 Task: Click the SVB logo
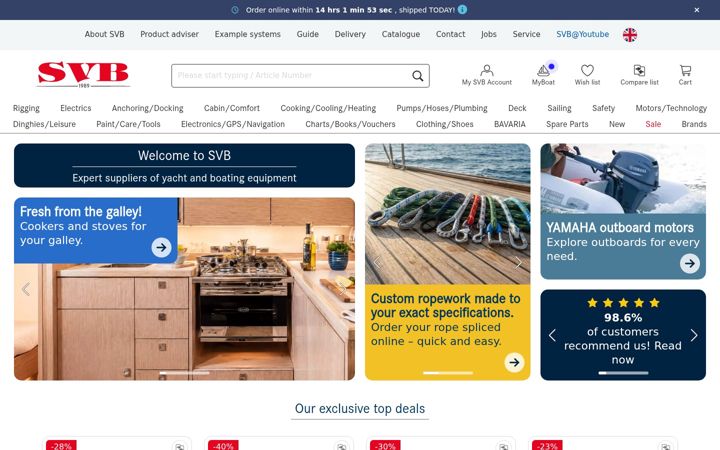coord(83,74)
